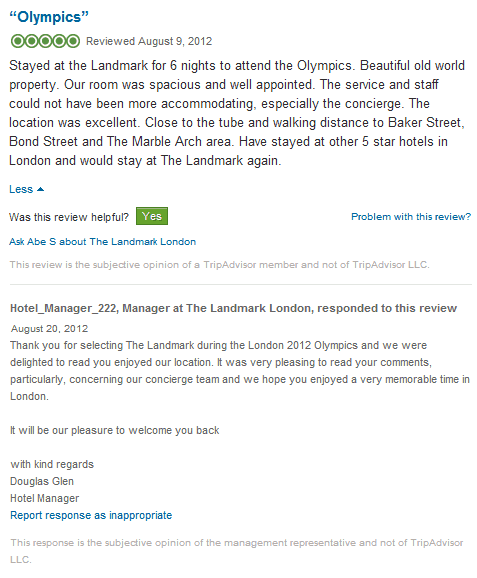Click the first green rating bubble

click(x=17, y=41)
